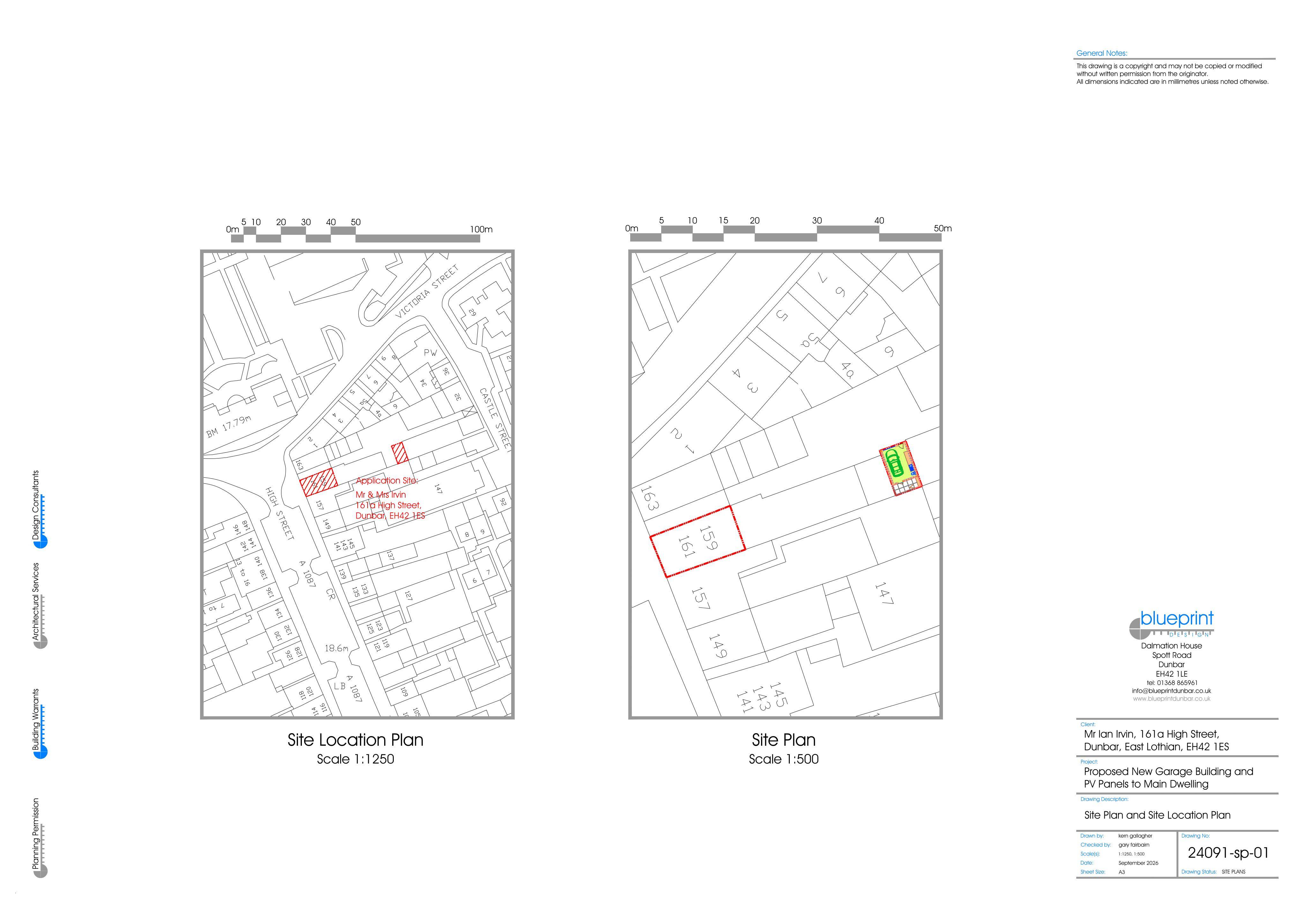Click Architectural Services sidebar label

tap(36, 602)
